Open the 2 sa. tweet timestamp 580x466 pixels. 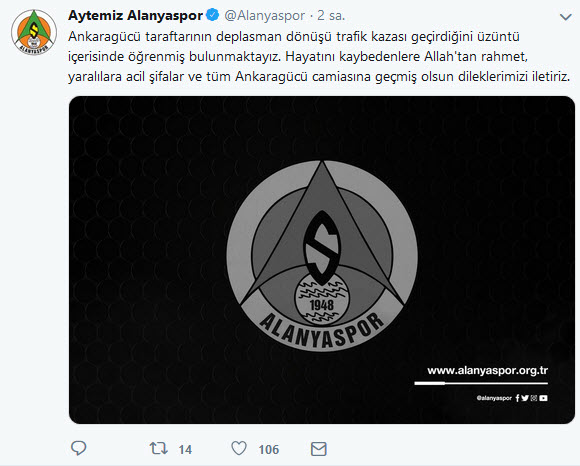tap(331, 16)
